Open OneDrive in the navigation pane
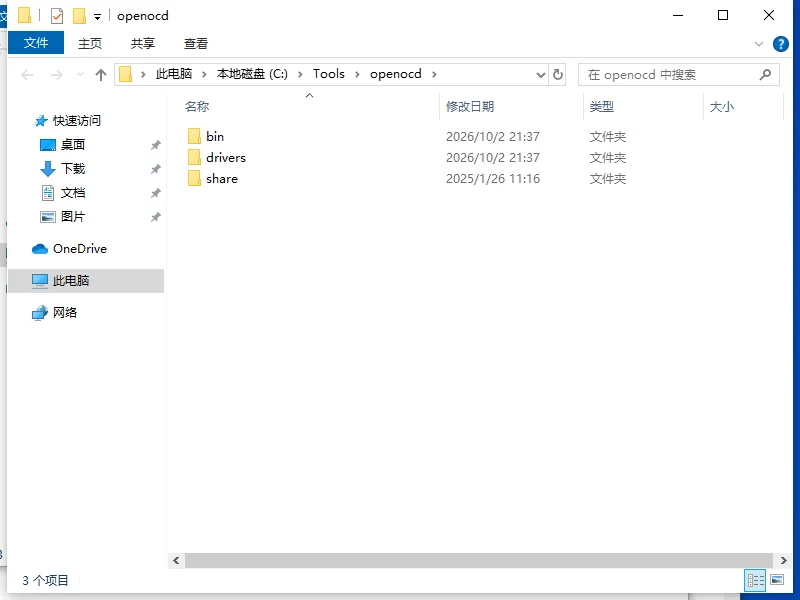Image resolution: width=800 pixels, height=600 pixels. click(80, 249)
